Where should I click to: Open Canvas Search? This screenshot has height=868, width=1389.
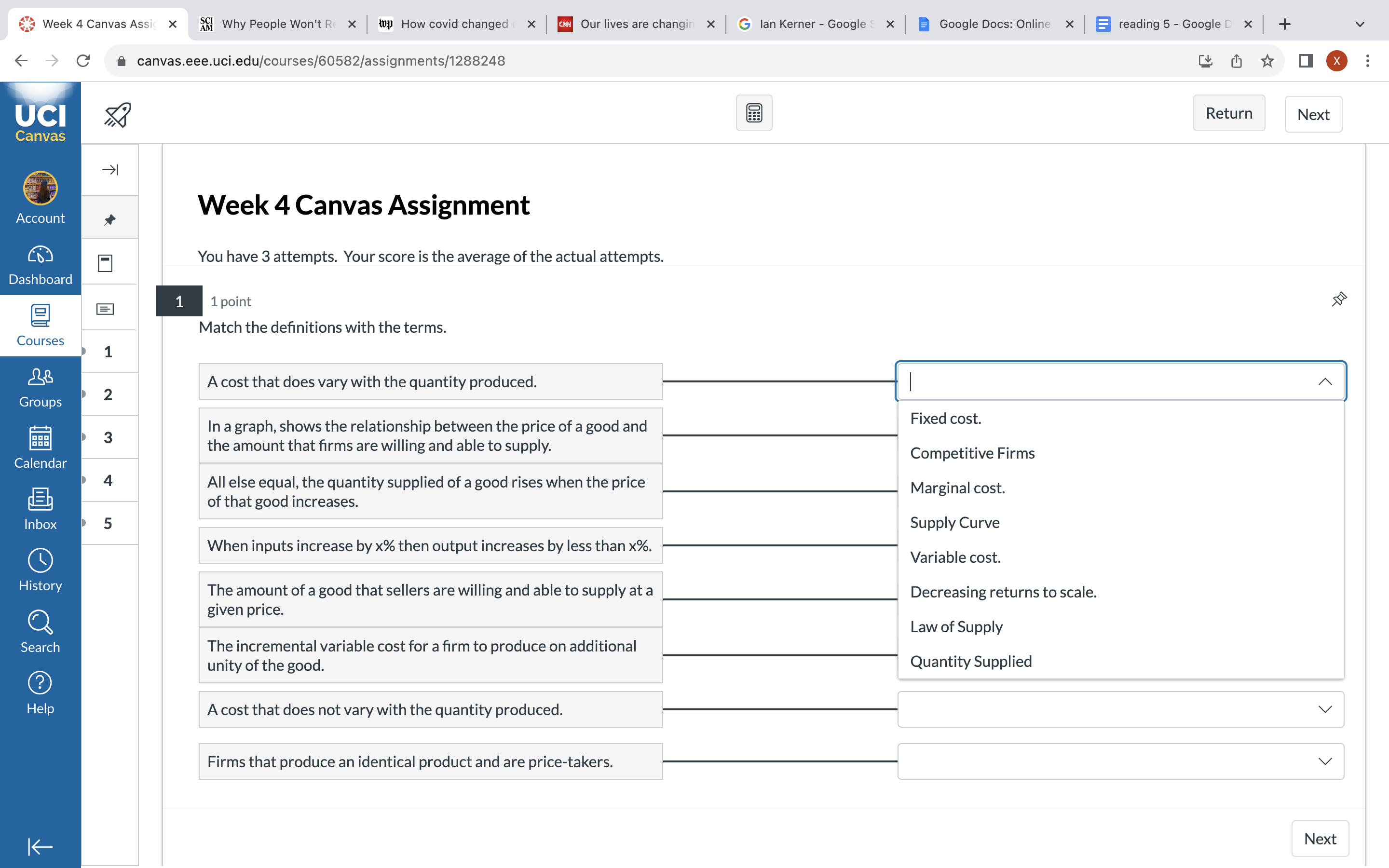pyautogui.click(x=40, y=632)
